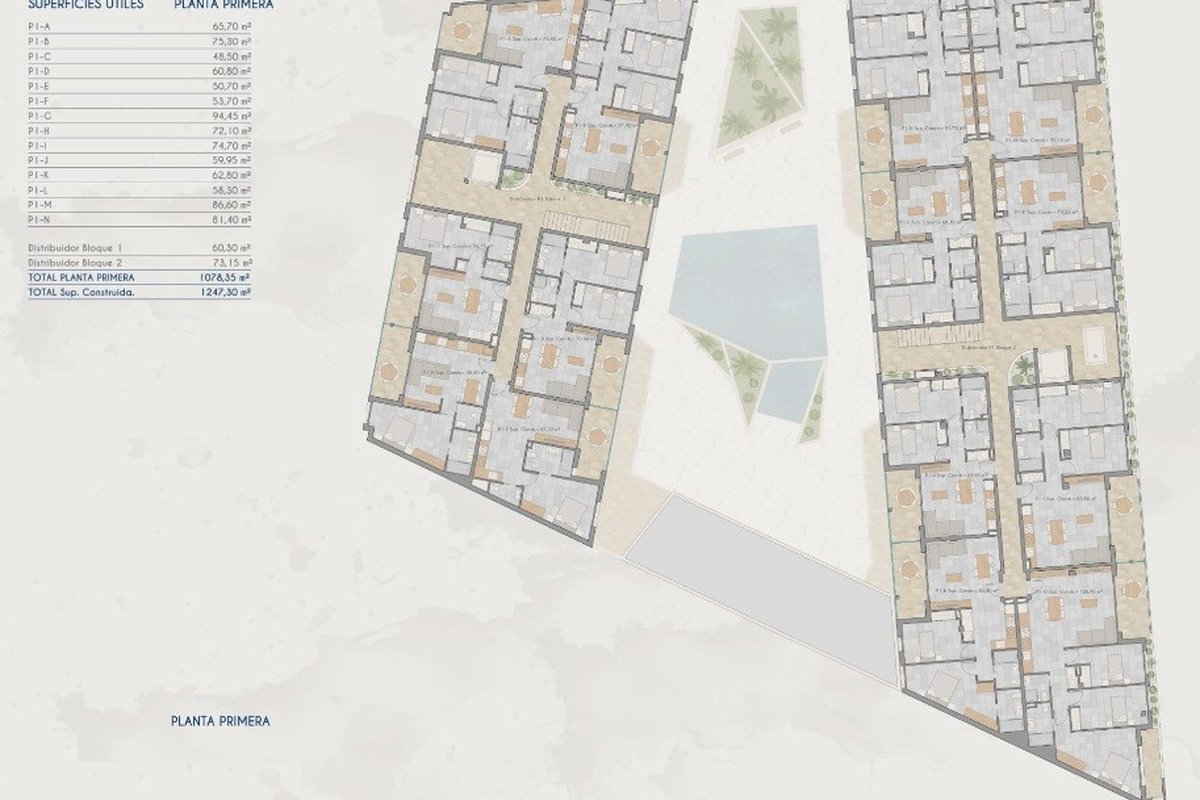Click the '94,45 m²' value

(232, 118)
